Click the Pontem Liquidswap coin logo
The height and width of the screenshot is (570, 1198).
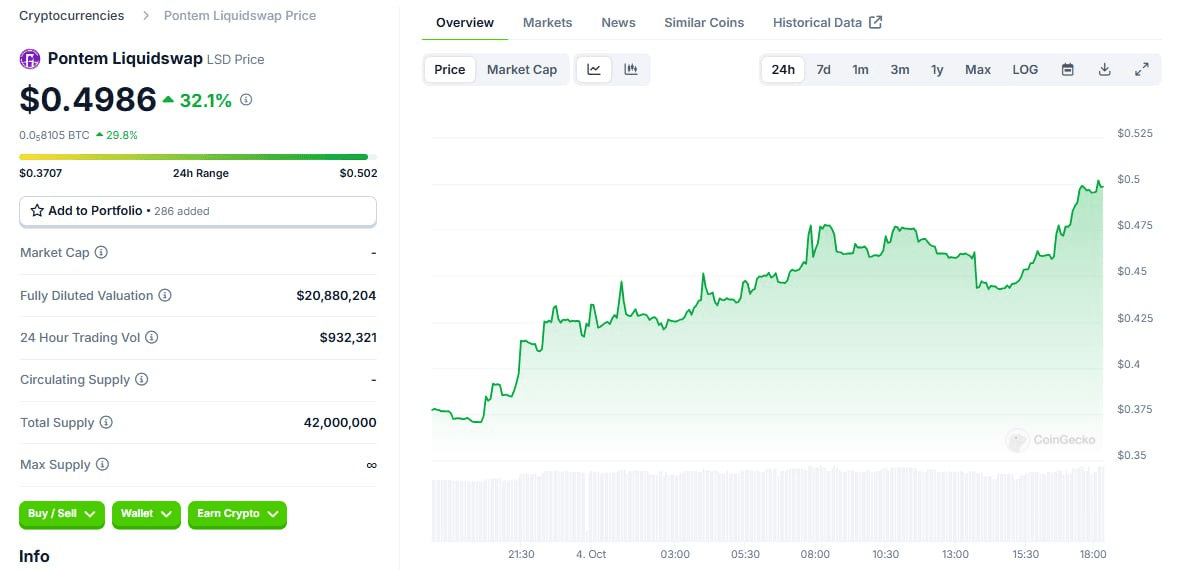(x=30, y=59)
